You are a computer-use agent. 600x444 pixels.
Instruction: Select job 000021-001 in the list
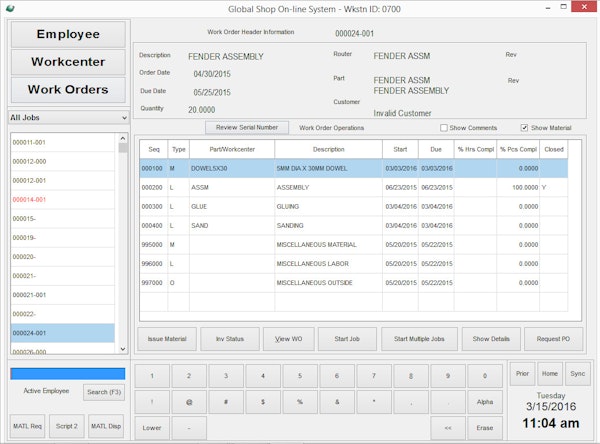[x=63, y=295]
